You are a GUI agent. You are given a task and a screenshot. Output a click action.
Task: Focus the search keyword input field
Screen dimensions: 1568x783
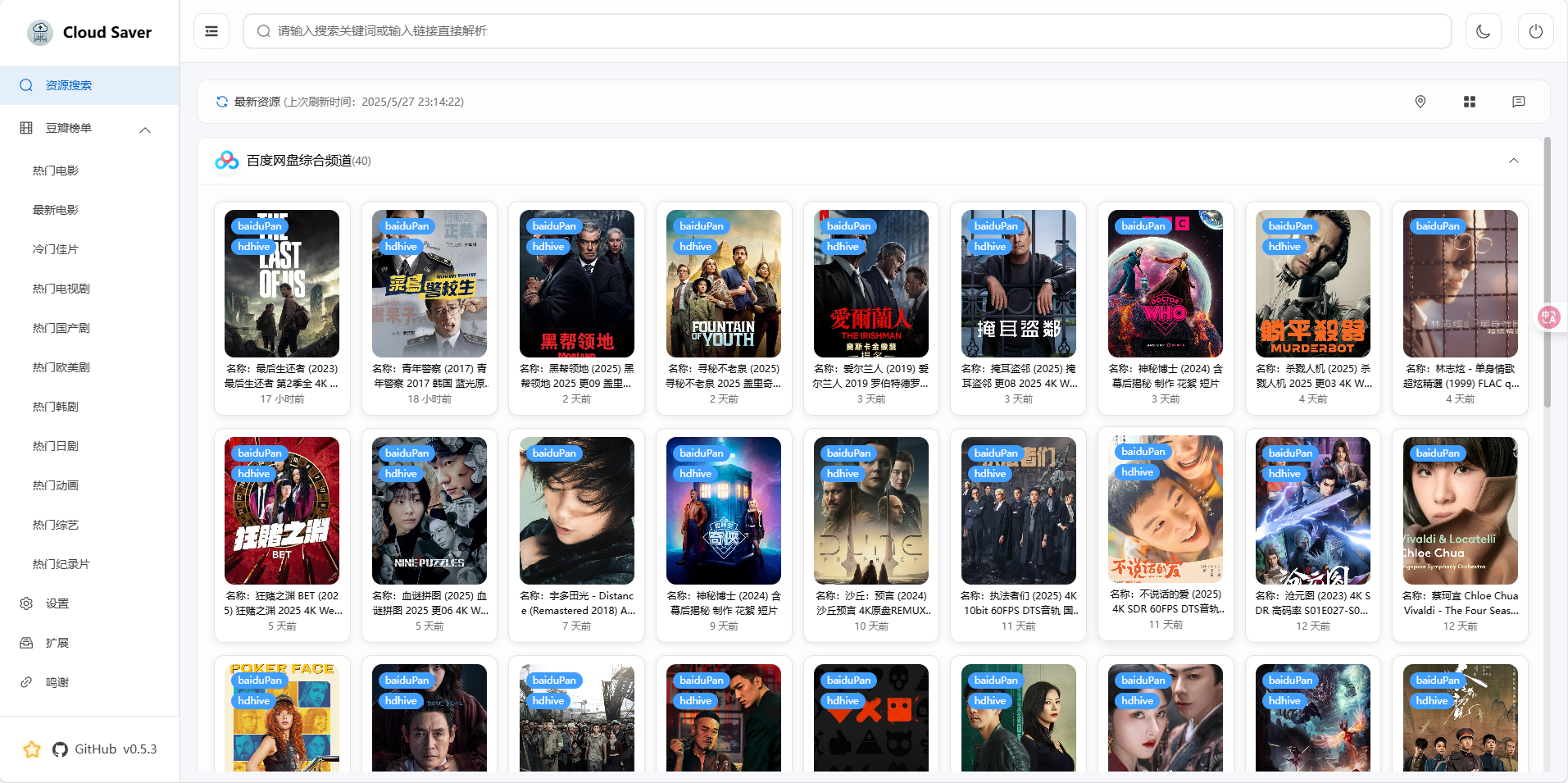point(848,31)
